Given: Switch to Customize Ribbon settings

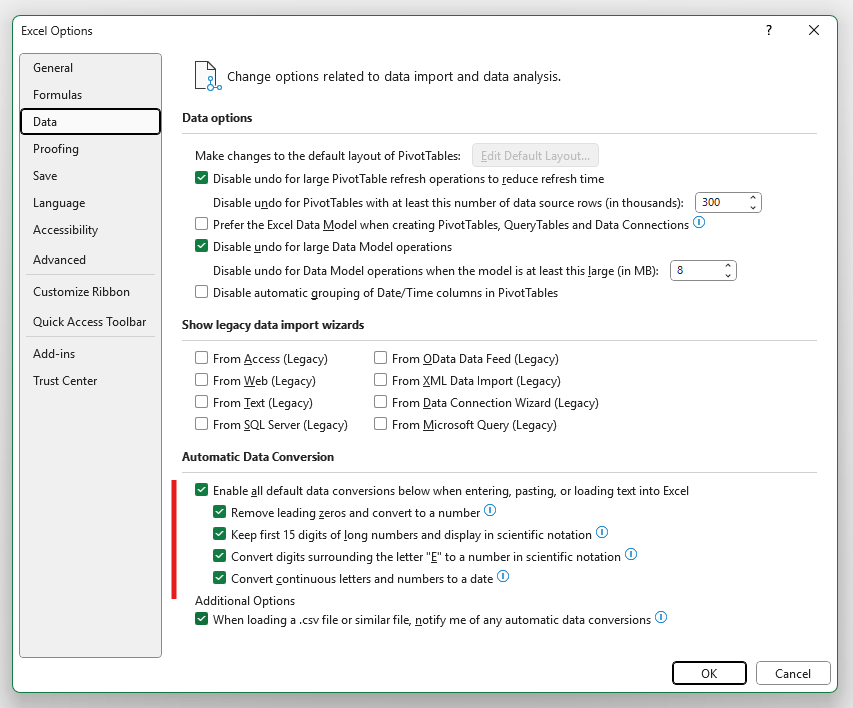Looking at the screenshot, I should pyautogui.click(x=81, y=292).
